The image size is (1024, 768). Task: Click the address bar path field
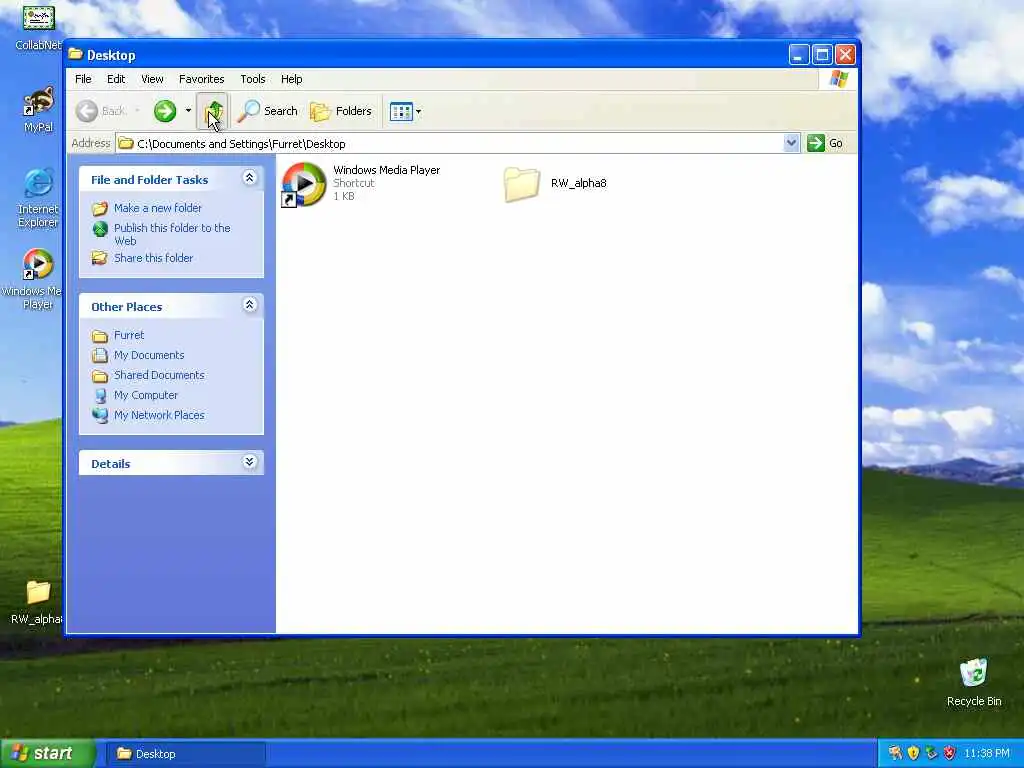(x=450, y=144)
